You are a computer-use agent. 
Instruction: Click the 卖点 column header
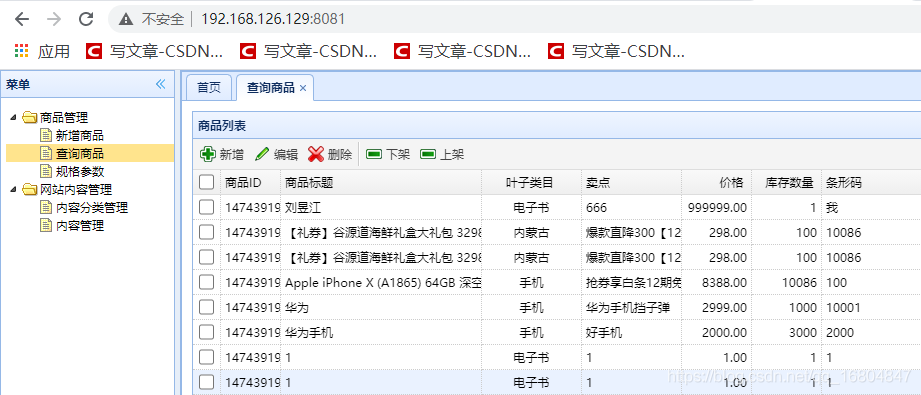point(631,183)
